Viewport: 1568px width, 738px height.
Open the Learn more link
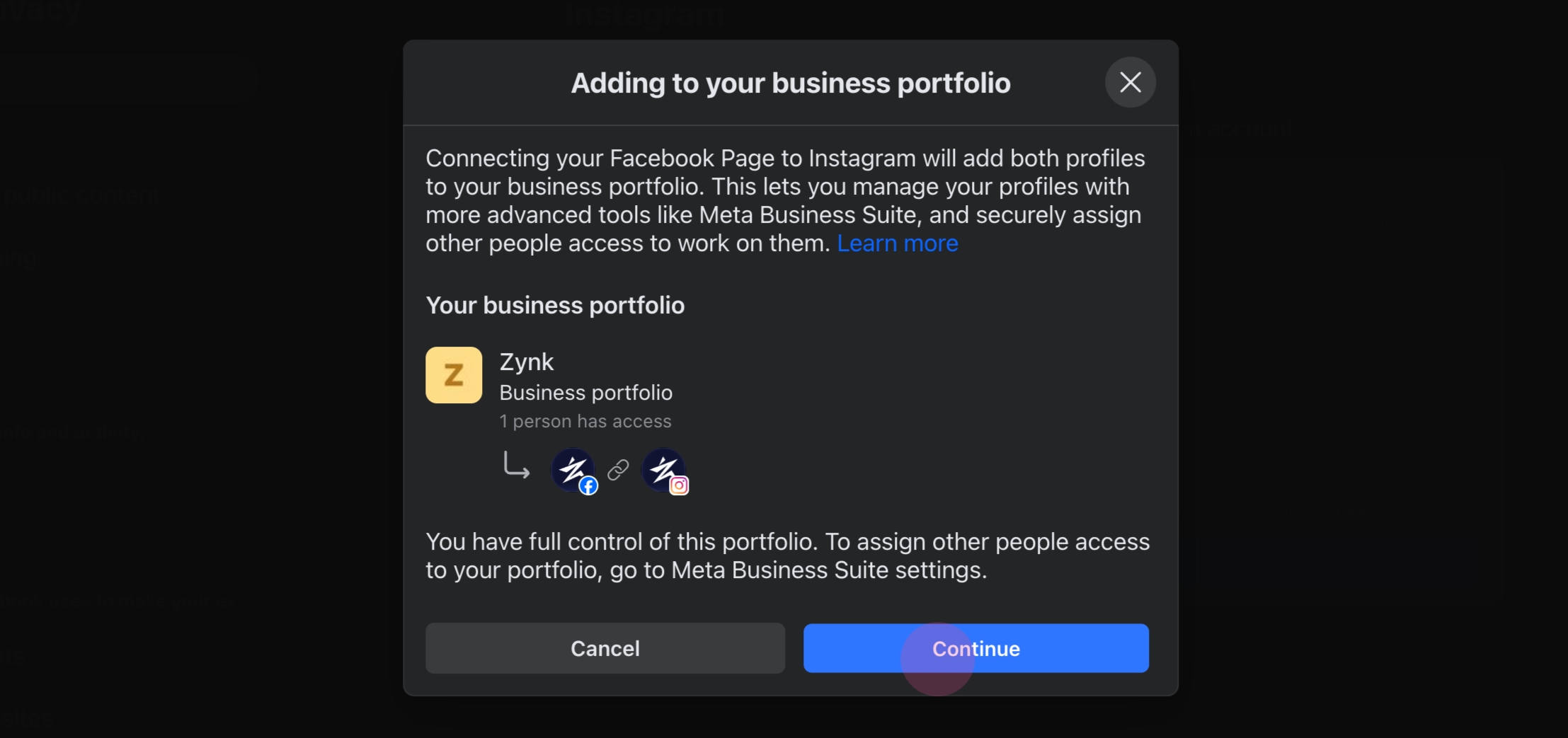click(x=897, y=243)
